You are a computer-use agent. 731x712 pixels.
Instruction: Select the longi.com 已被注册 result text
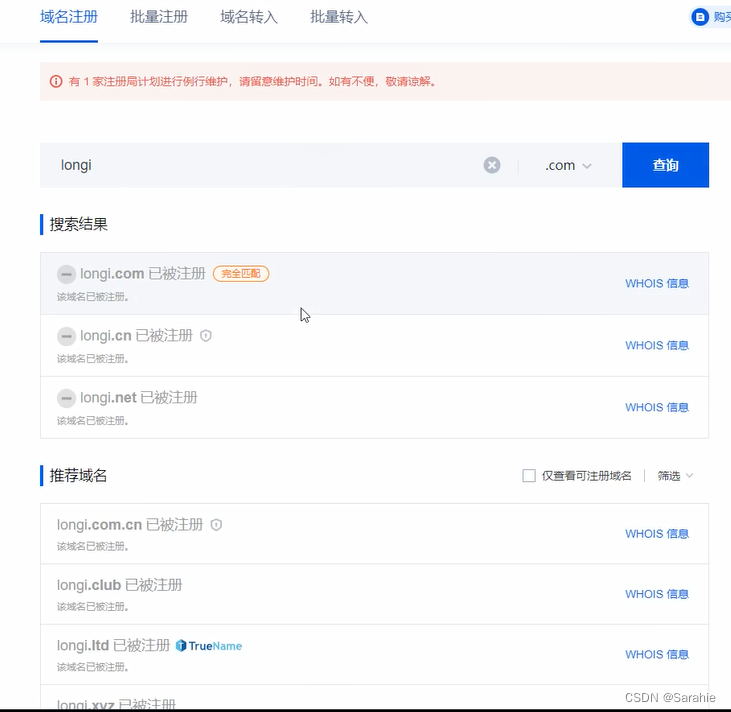pyautogui.click(x=143, y=274)
